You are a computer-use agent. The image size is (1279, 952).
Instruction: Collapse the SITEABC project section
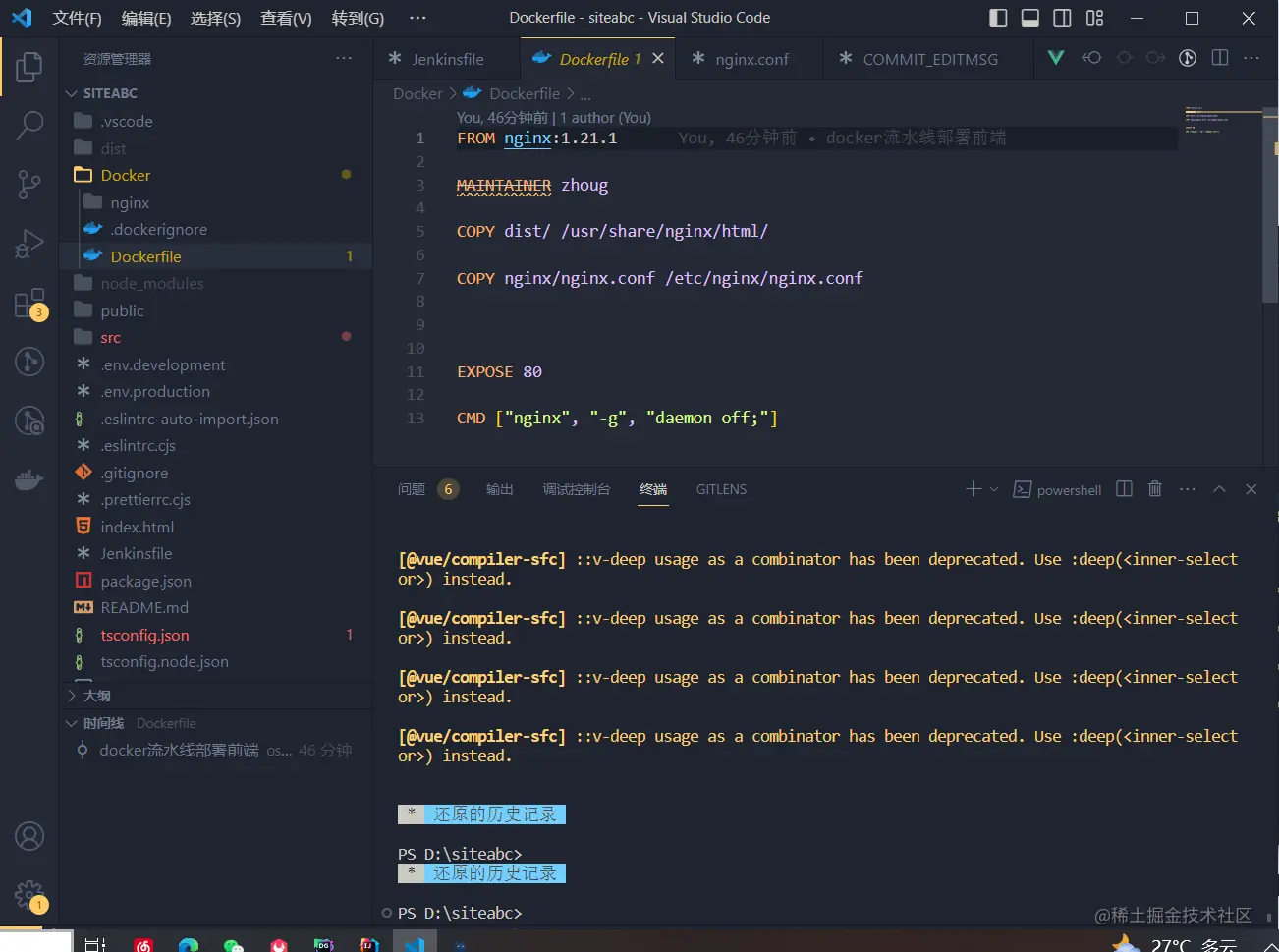216,93
